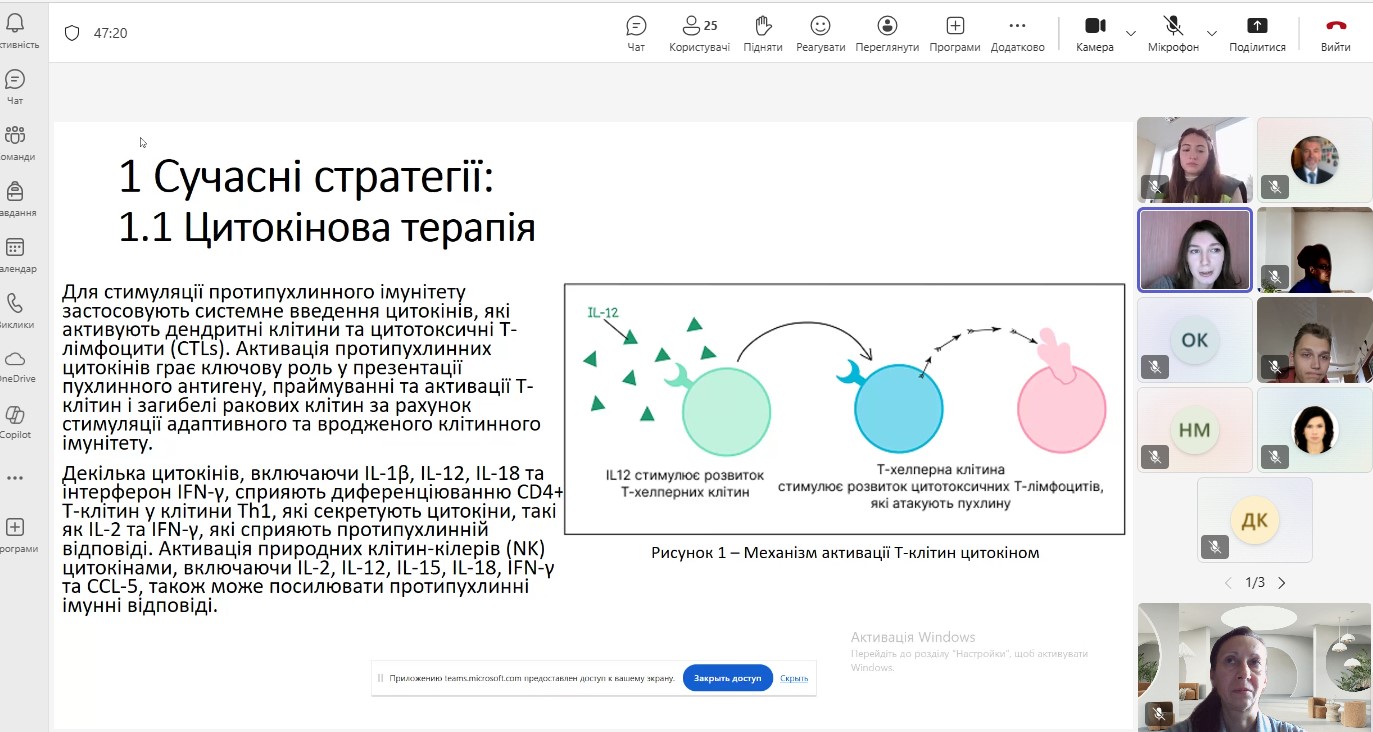Expand the microphone options dropdown arrow
The height and width of the screenshot is (732, 1373).
click(x=1212, y=33)
